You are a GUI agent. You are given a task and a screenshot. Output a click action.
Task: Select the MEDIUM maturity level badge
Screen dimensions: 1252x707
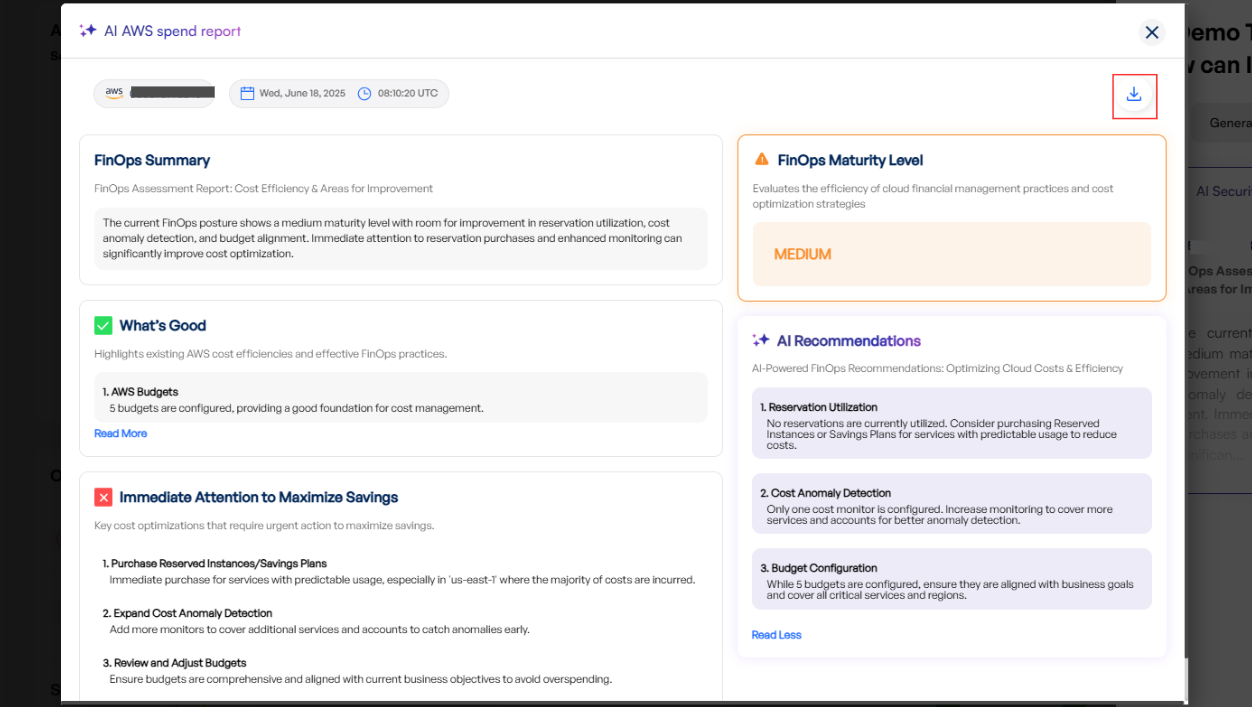pyautogui.click(x=802, y=254)
